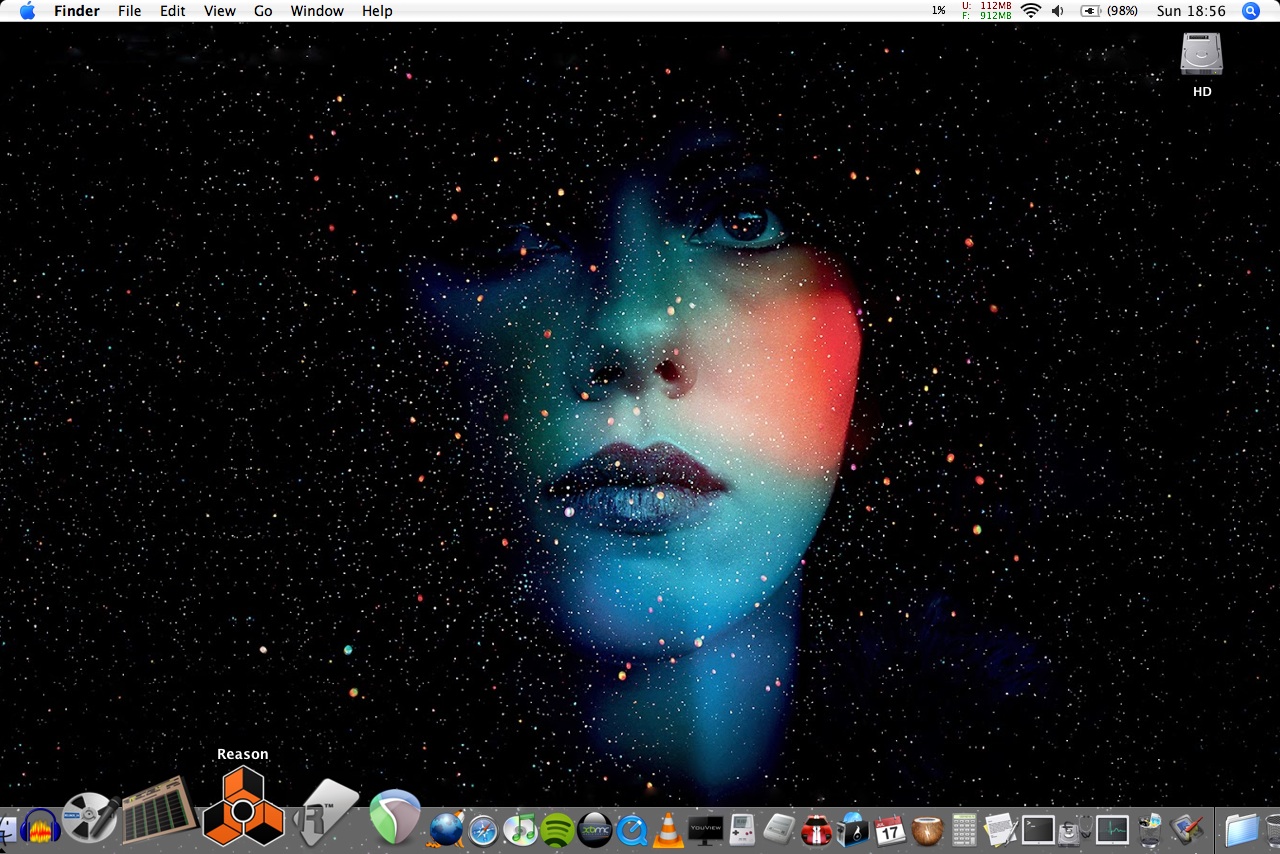The height and width of the screenshot is (854, 1280).
Task: Launch XBMC media center
Action: pos(594,830)
